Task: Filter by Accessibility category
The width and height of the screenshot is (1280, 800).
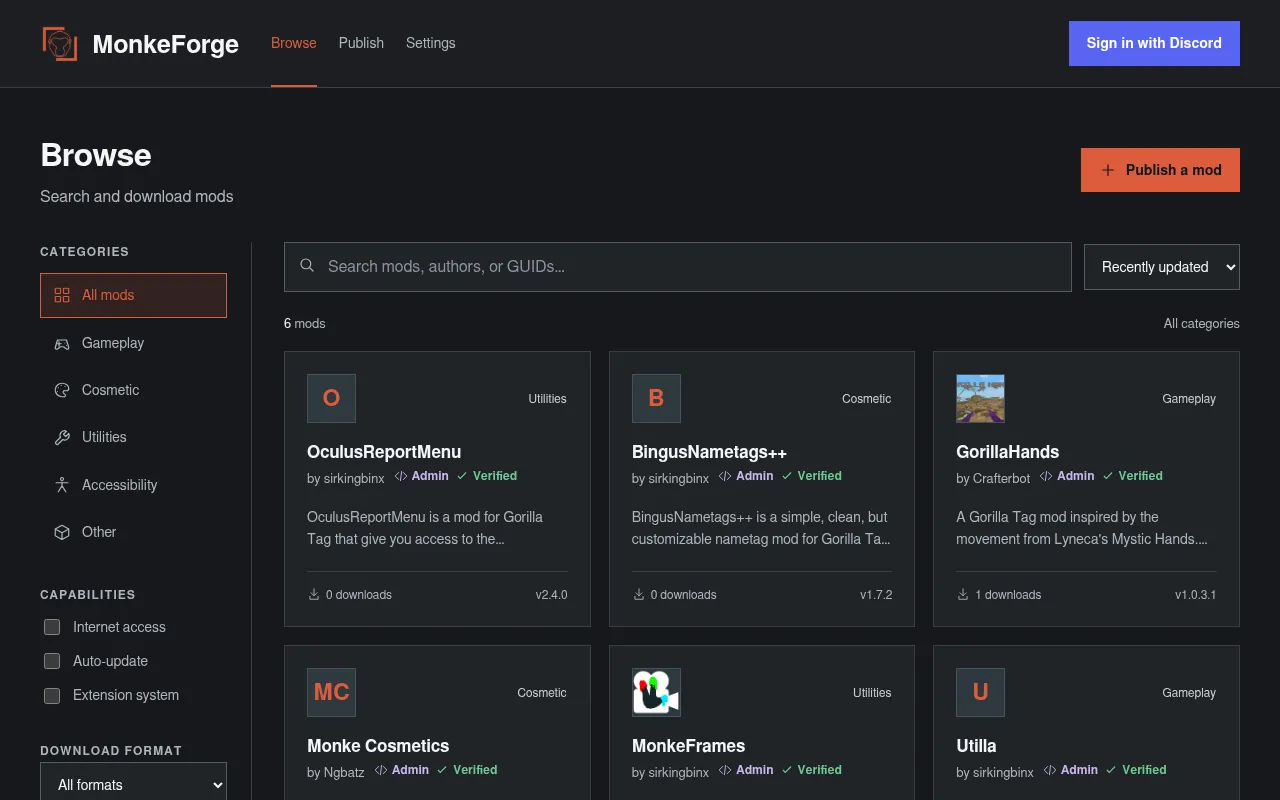Action: pyautogui.click(x=133, y=485)
